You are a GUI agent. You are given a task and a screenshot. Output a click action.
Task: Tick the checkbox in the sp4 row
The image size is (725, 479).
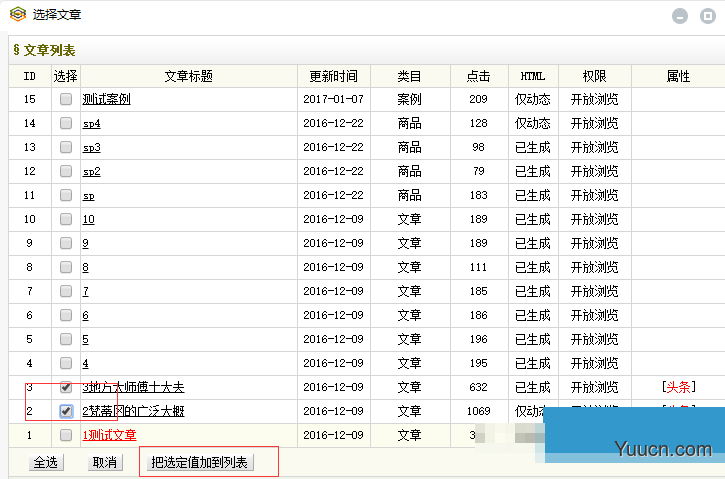click(x=66, y=123)
